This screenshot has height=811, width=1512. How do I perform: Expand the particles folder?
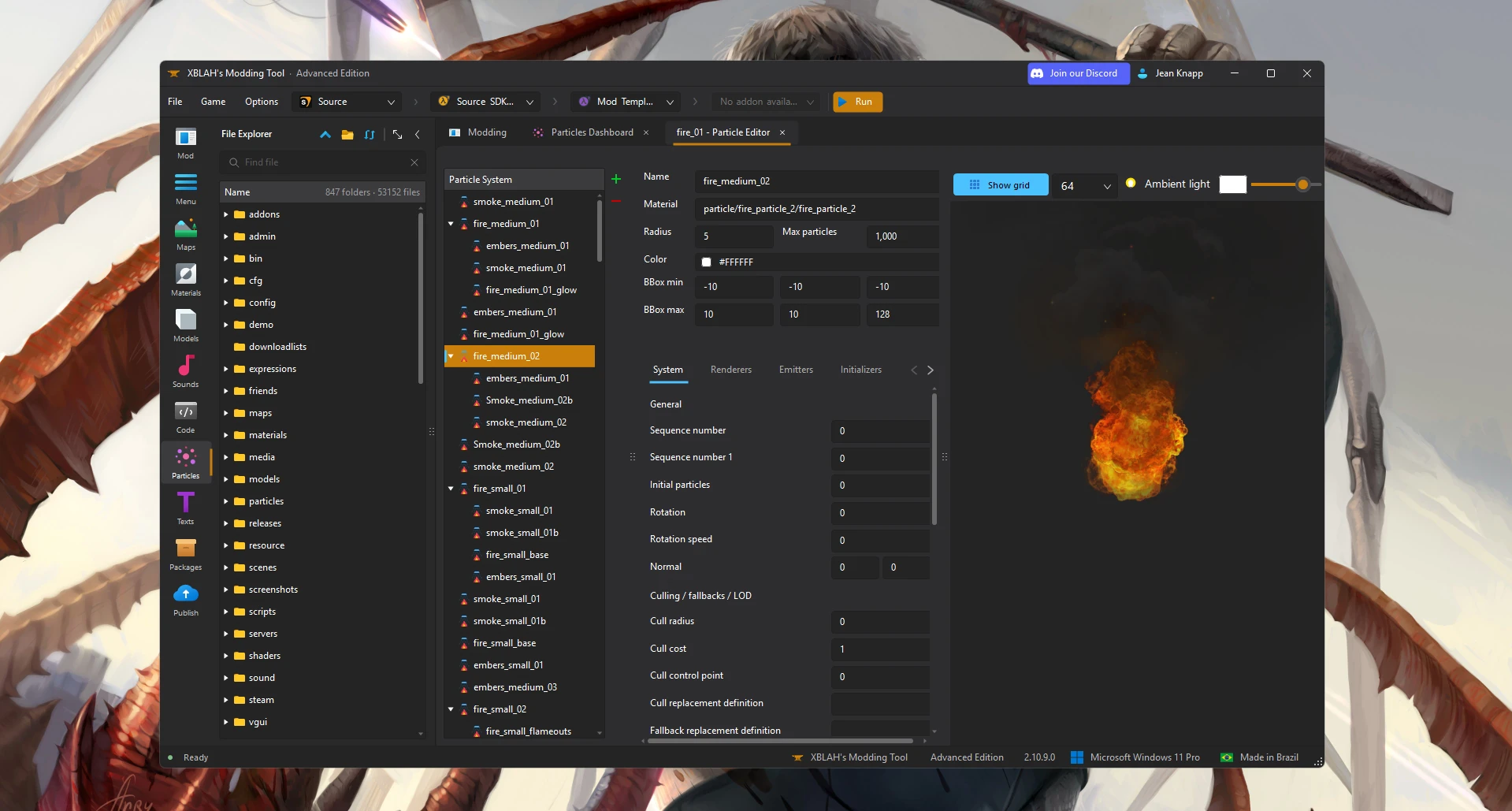pyautogui.click(x=226, y=501)
